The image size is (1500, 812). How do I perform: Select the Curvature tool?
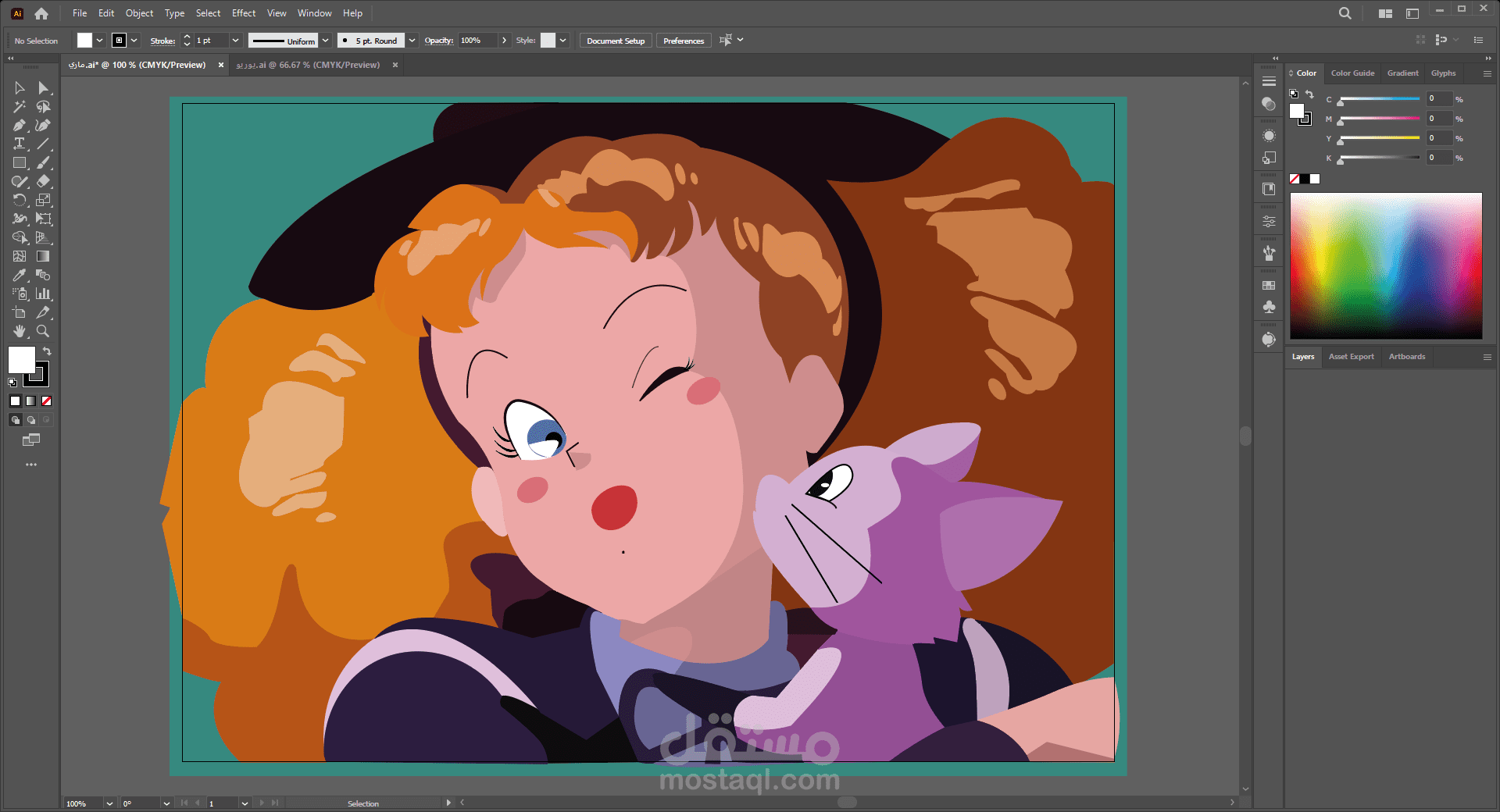[44, 126]
